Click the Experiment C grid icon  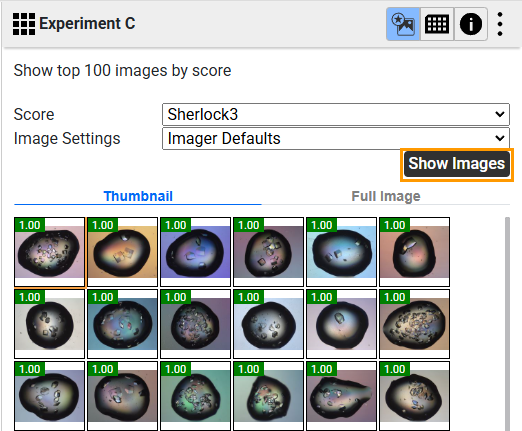[x=24, y=24]
